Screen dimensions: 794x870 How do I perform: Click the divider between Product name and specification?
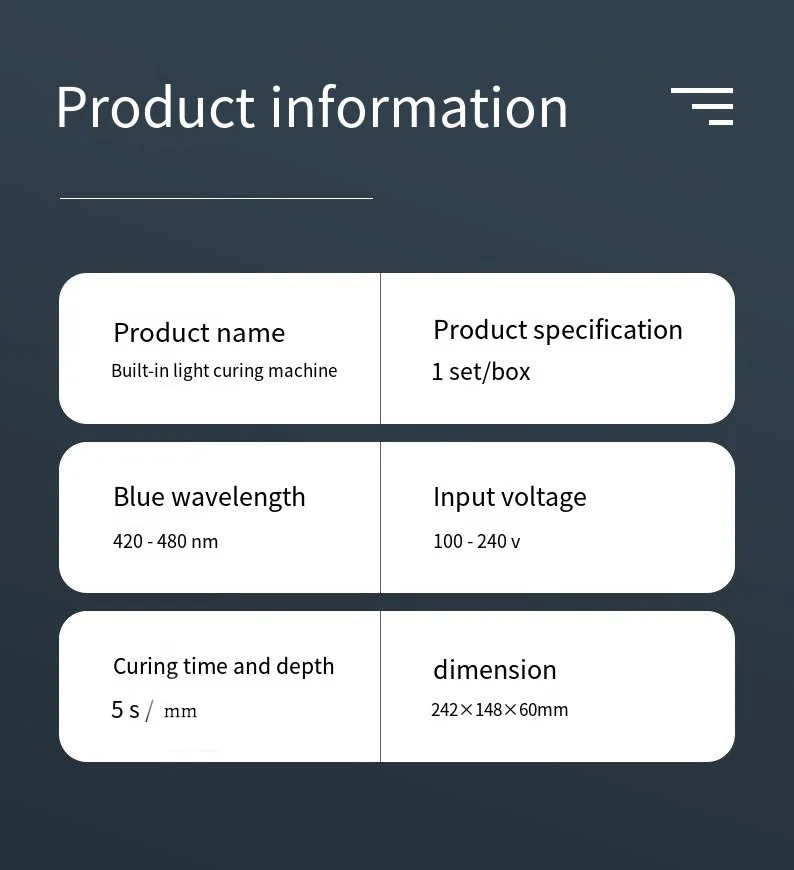click(x=380, y=348)
